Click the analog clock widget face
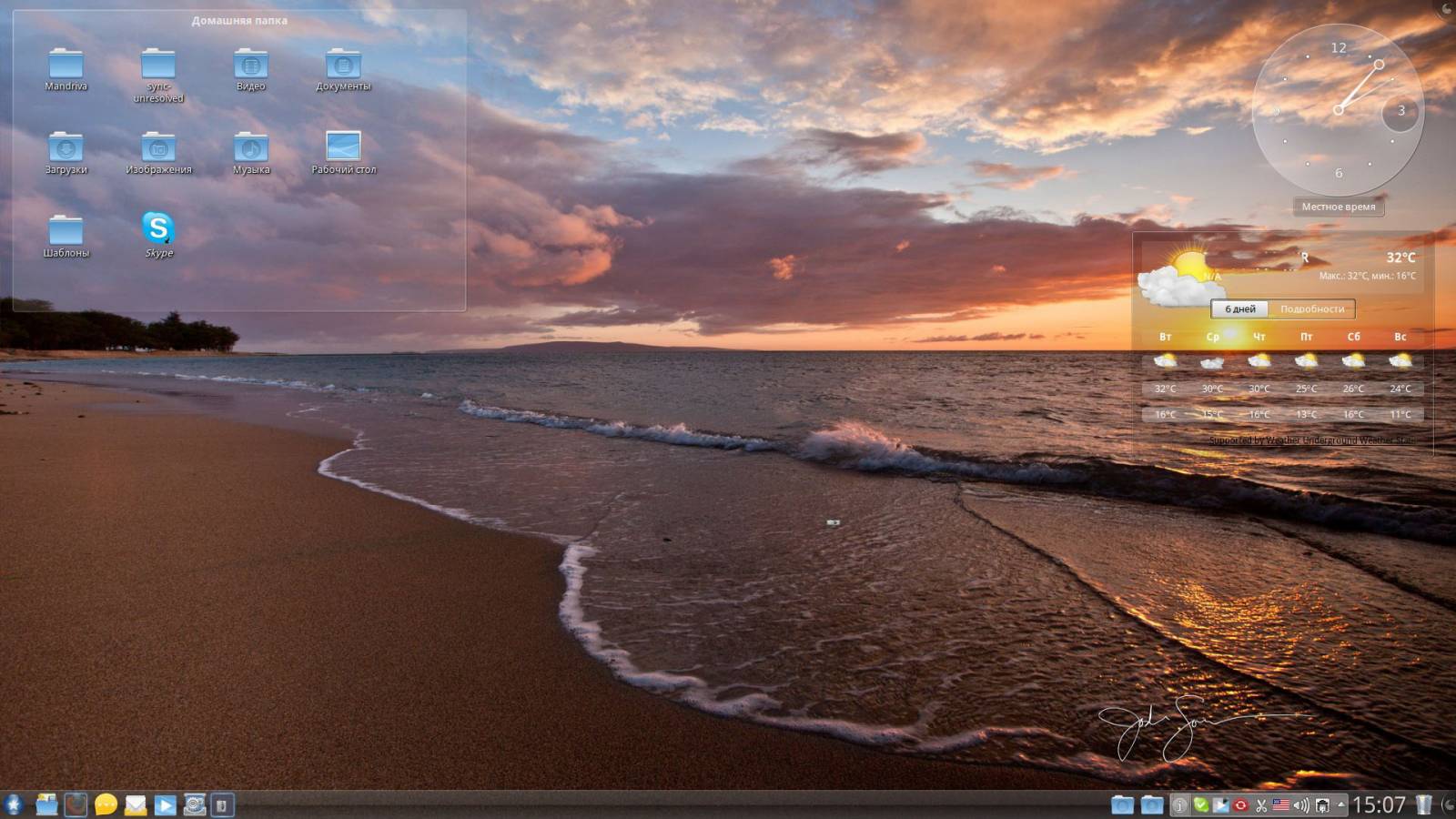 click(x=1338, y=109)
